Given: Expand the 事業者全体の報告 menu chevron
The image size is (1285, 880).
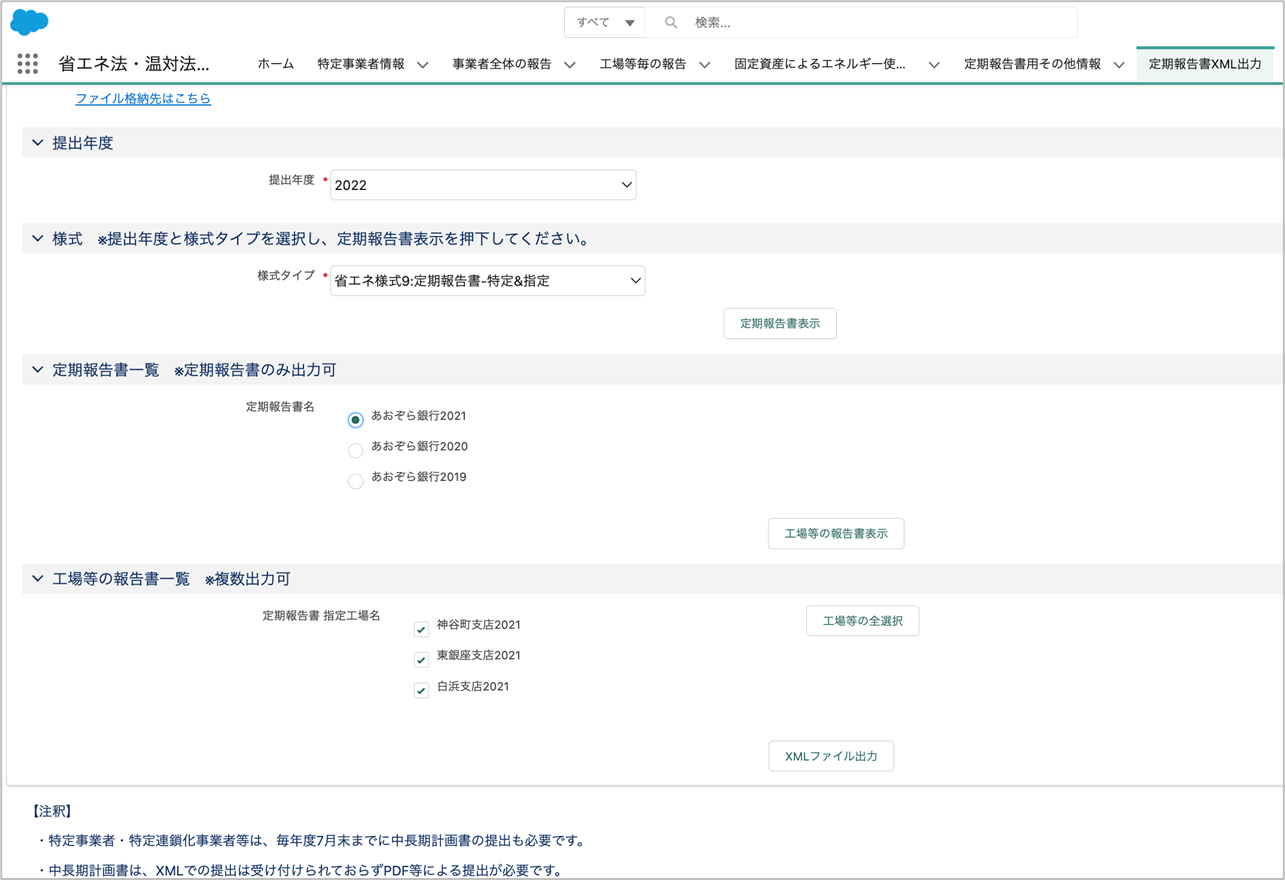Looking at the screenshot, I should 570,65.
